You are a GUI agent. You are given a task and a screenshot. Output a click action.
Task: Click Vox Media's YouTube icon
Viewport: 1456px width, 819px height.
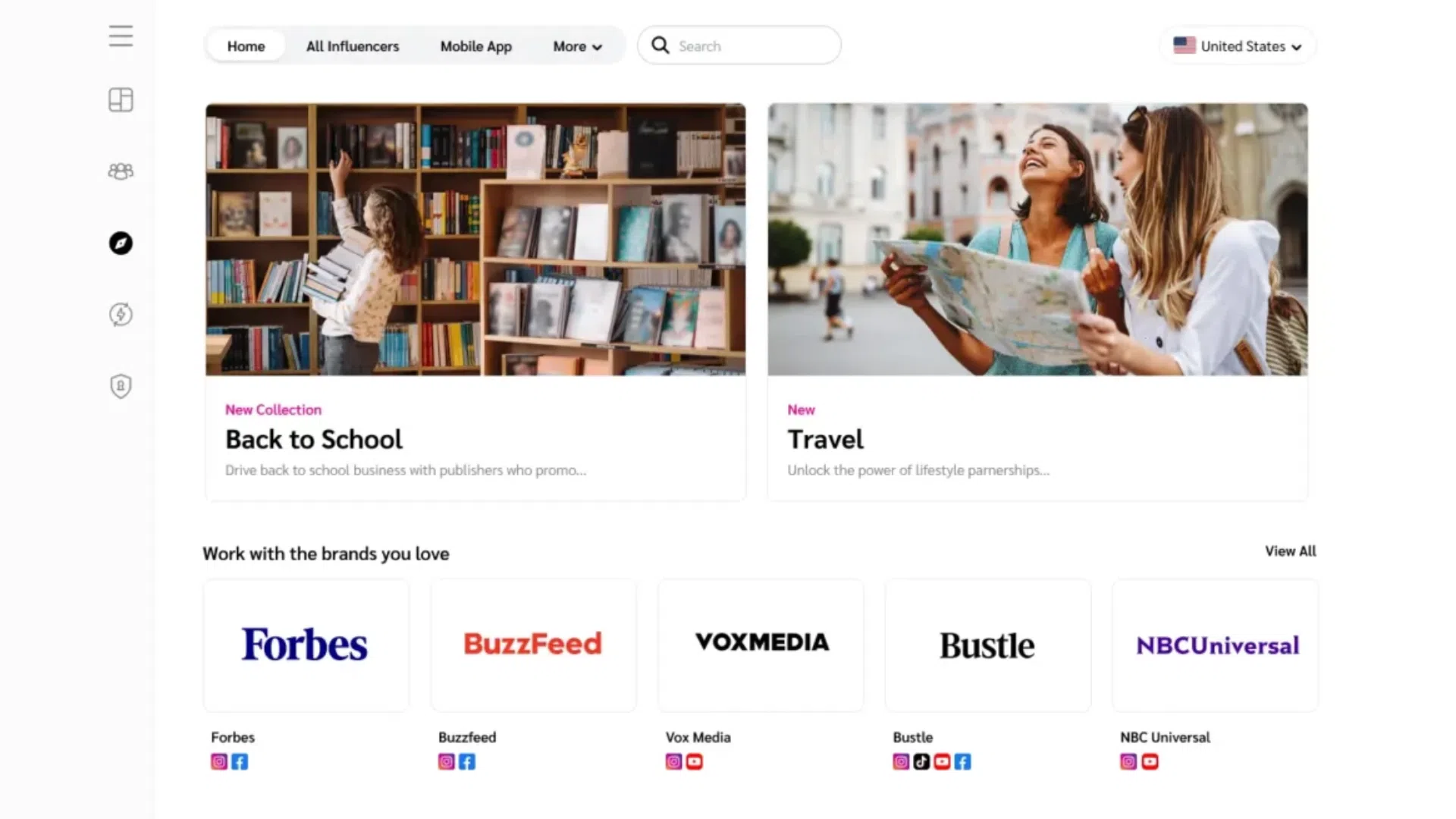tap(695, 761)
